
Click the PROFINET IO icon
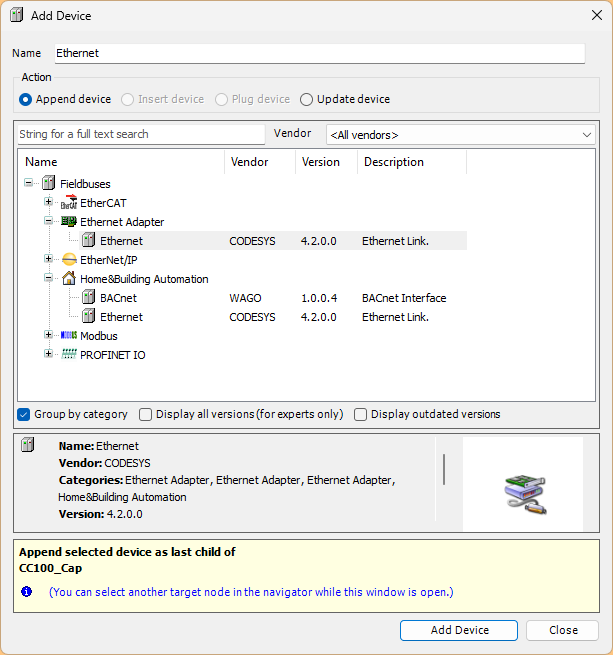tap(69, 354)
